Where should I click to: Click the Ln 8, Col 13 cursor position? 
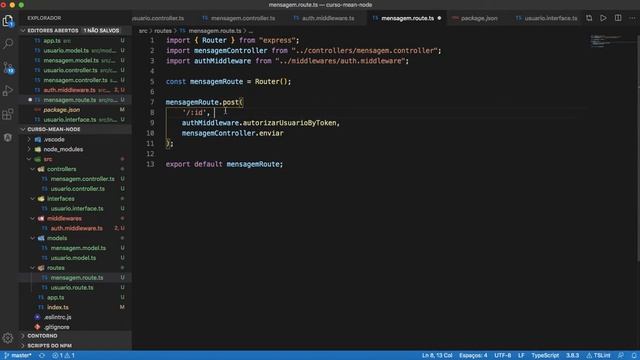point(437,356)
